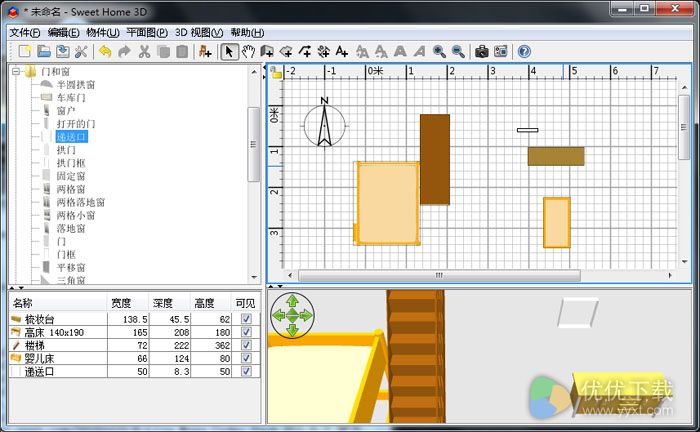
Task: Click the plan lock icon by ruler
Action: coord(276,72)
